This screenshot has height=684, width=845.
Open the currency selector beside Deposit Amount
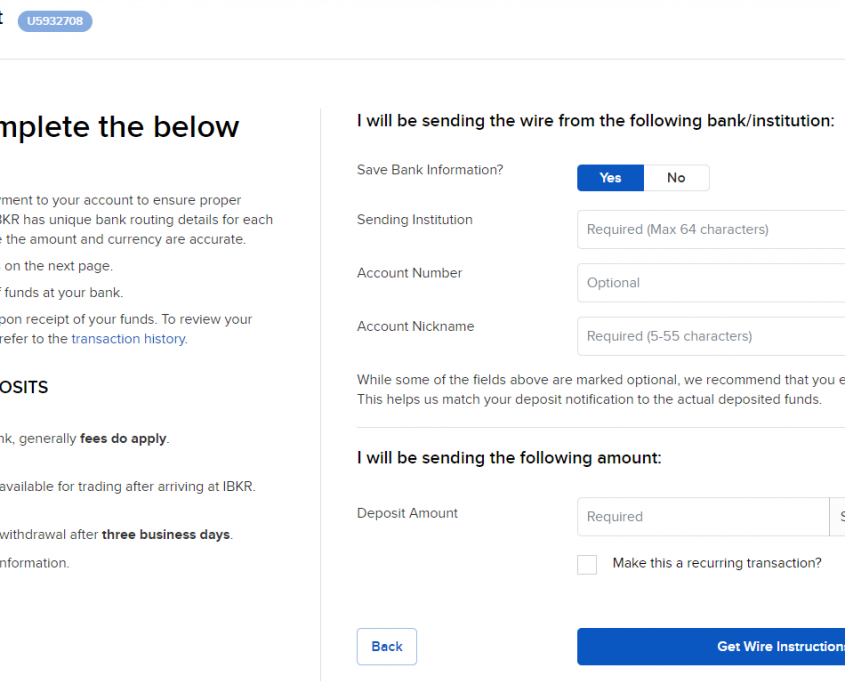[x=838, y=517]
